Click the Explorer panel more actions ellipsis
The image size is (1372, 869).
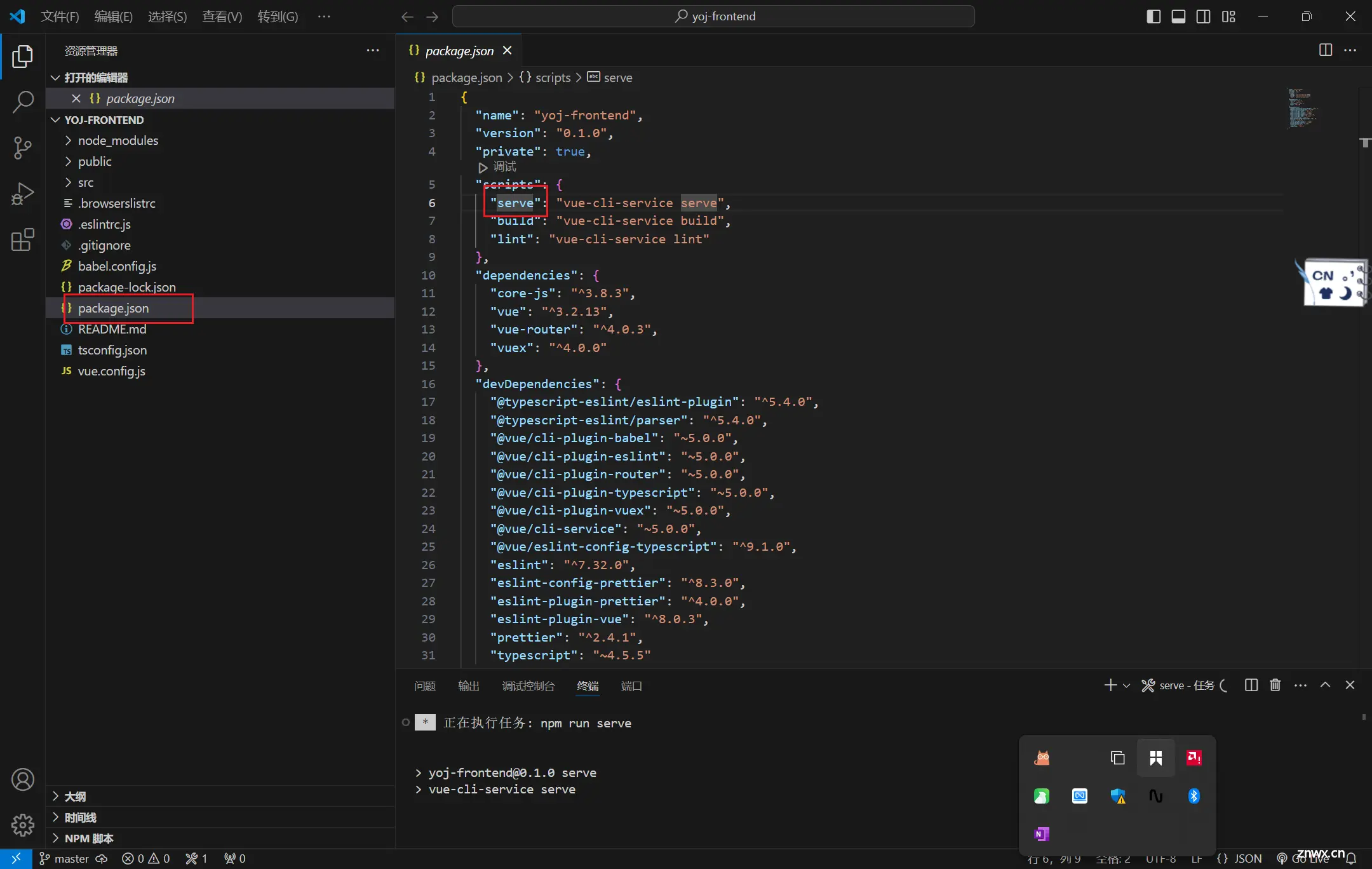(373, 50)
